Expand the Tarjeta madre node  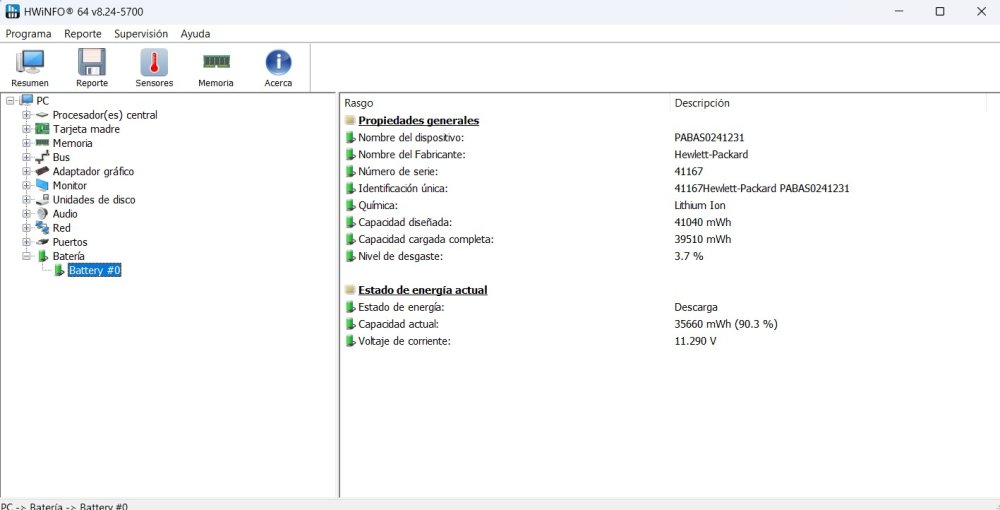point(26,129)
